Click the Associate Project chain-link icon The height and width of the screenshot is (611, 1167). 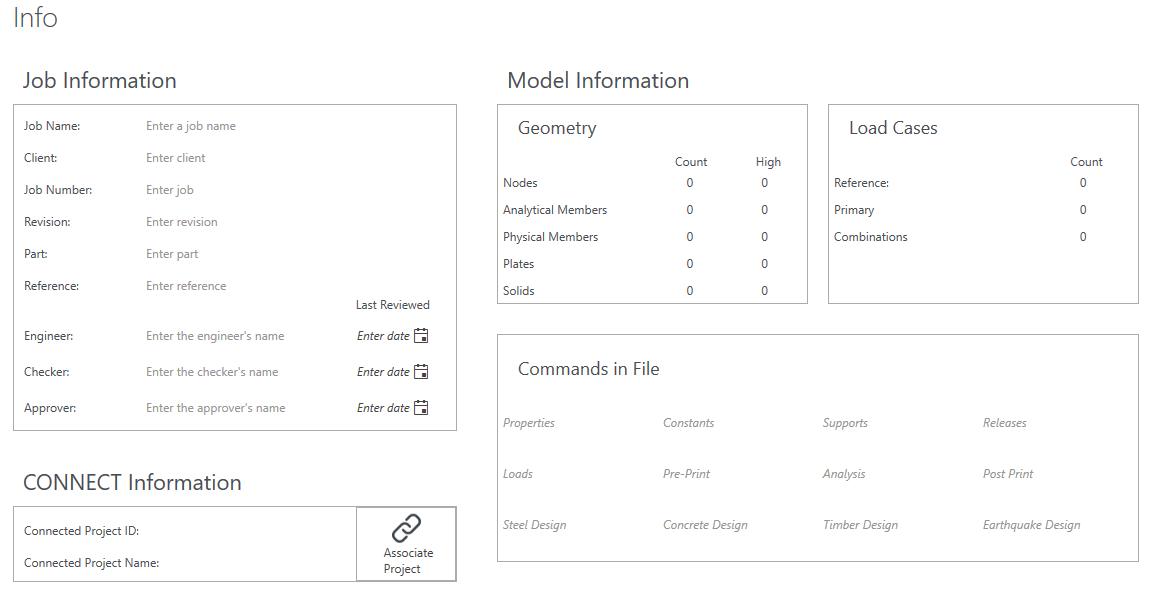pos(406,528)
